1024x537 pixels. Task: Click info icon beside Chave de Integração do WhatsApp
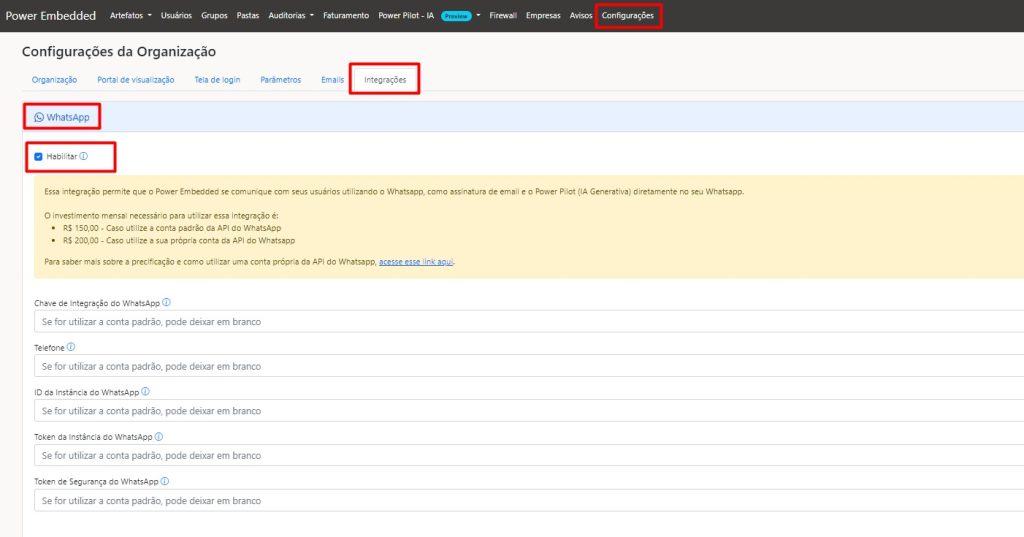point(166,302)
